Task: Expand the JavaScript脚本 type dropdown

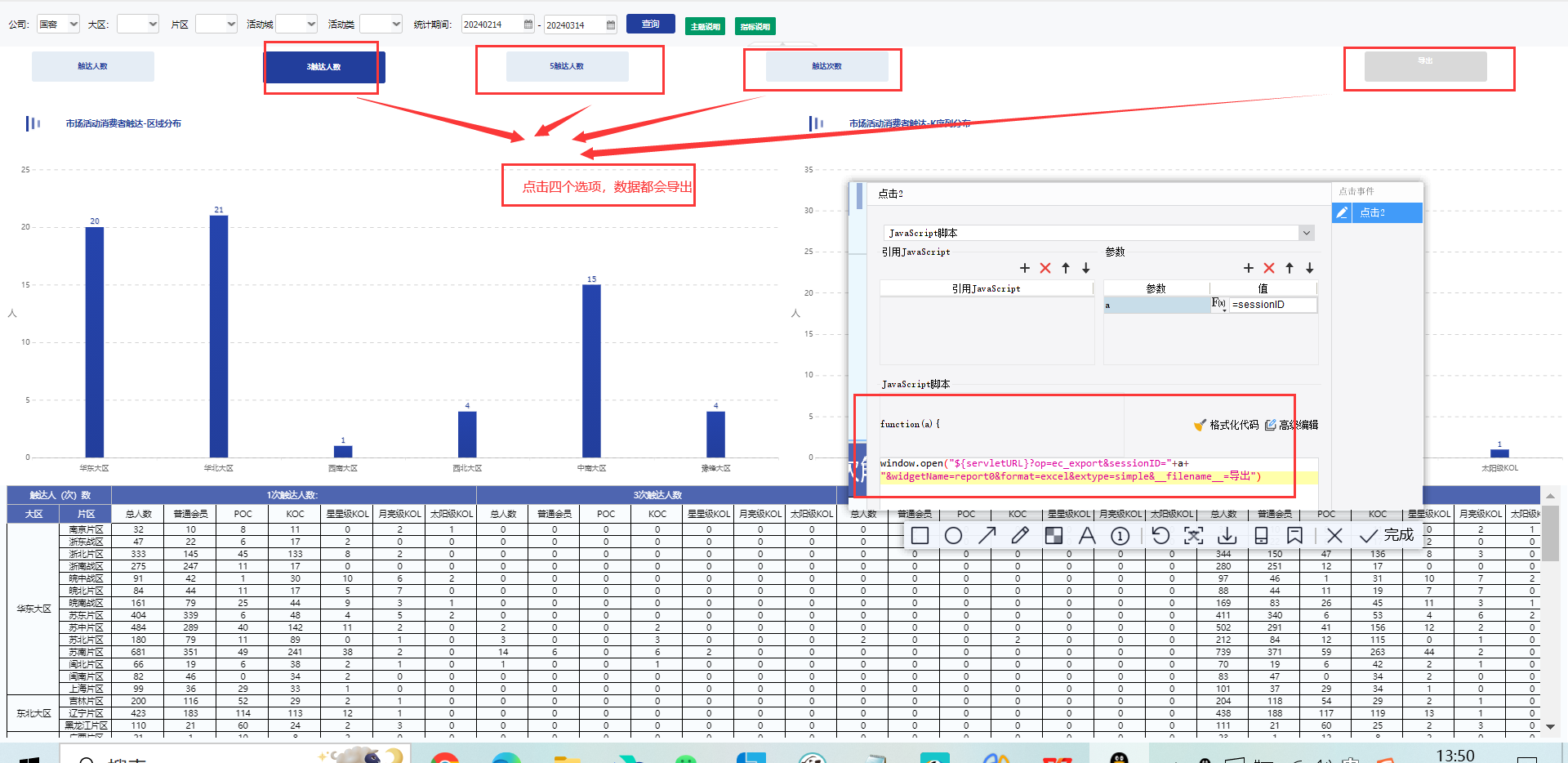Action: pyautogui.click(x=1306, y=233)
